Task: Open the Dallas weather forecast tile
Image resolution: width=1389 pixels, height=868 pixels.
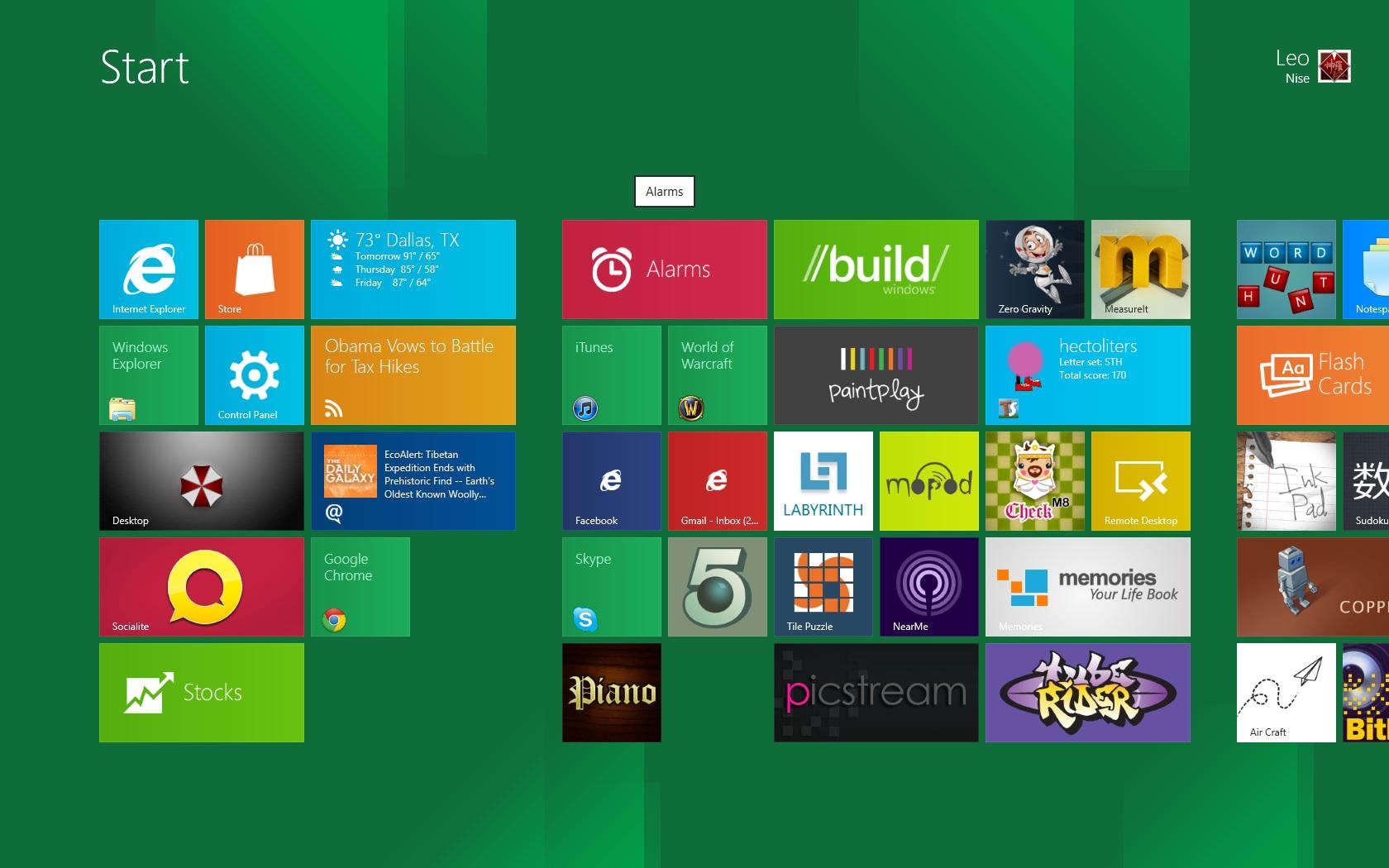Action: tap(413, 269)
